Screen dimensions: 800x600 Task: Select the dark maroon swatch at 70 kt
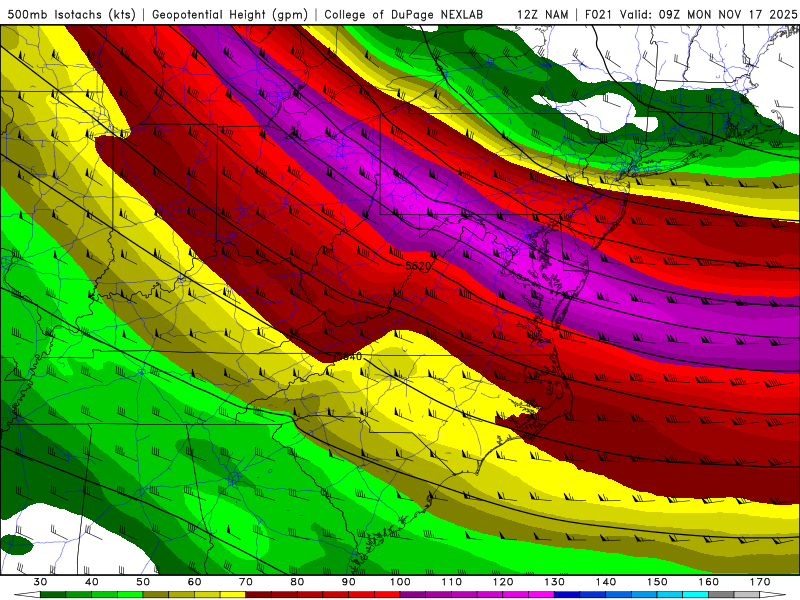click(258, 594)
